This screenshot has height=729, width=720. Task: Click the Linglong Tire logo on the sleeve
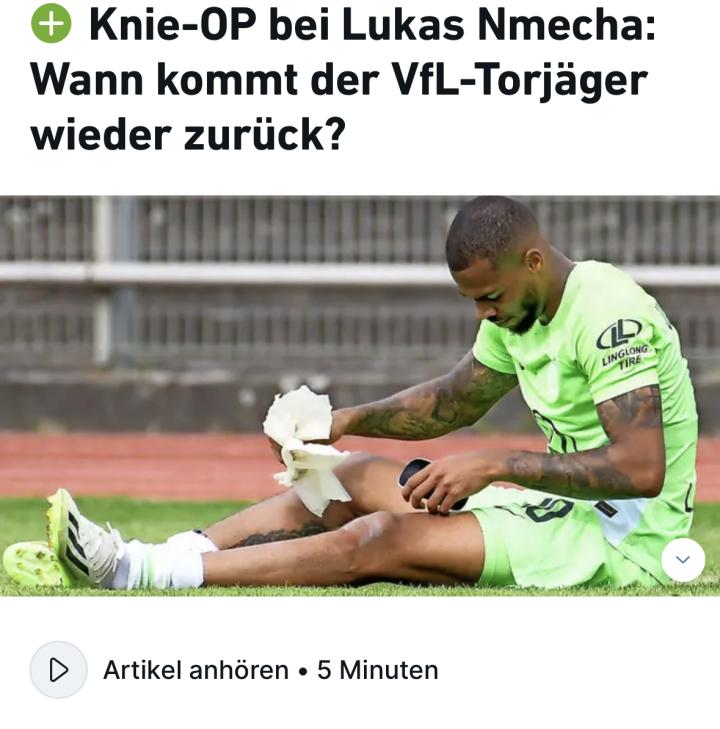tap(622, 343)
